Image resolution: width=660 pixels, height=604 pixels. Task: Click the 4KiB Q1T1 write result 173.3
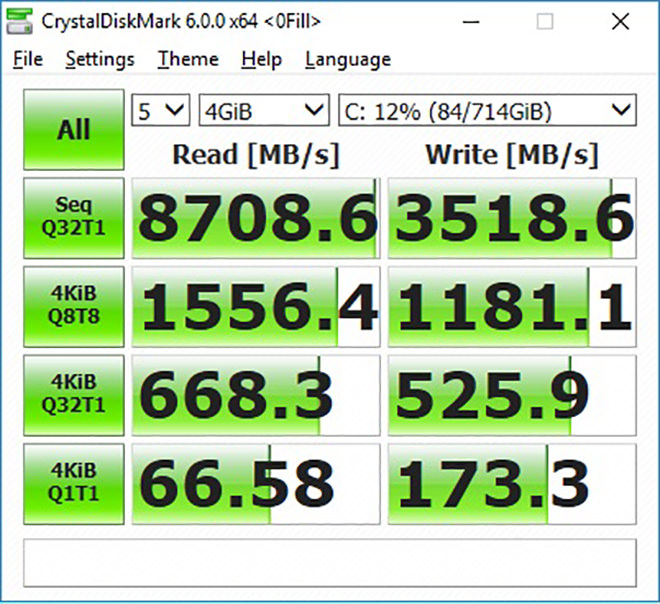[512, 484]
